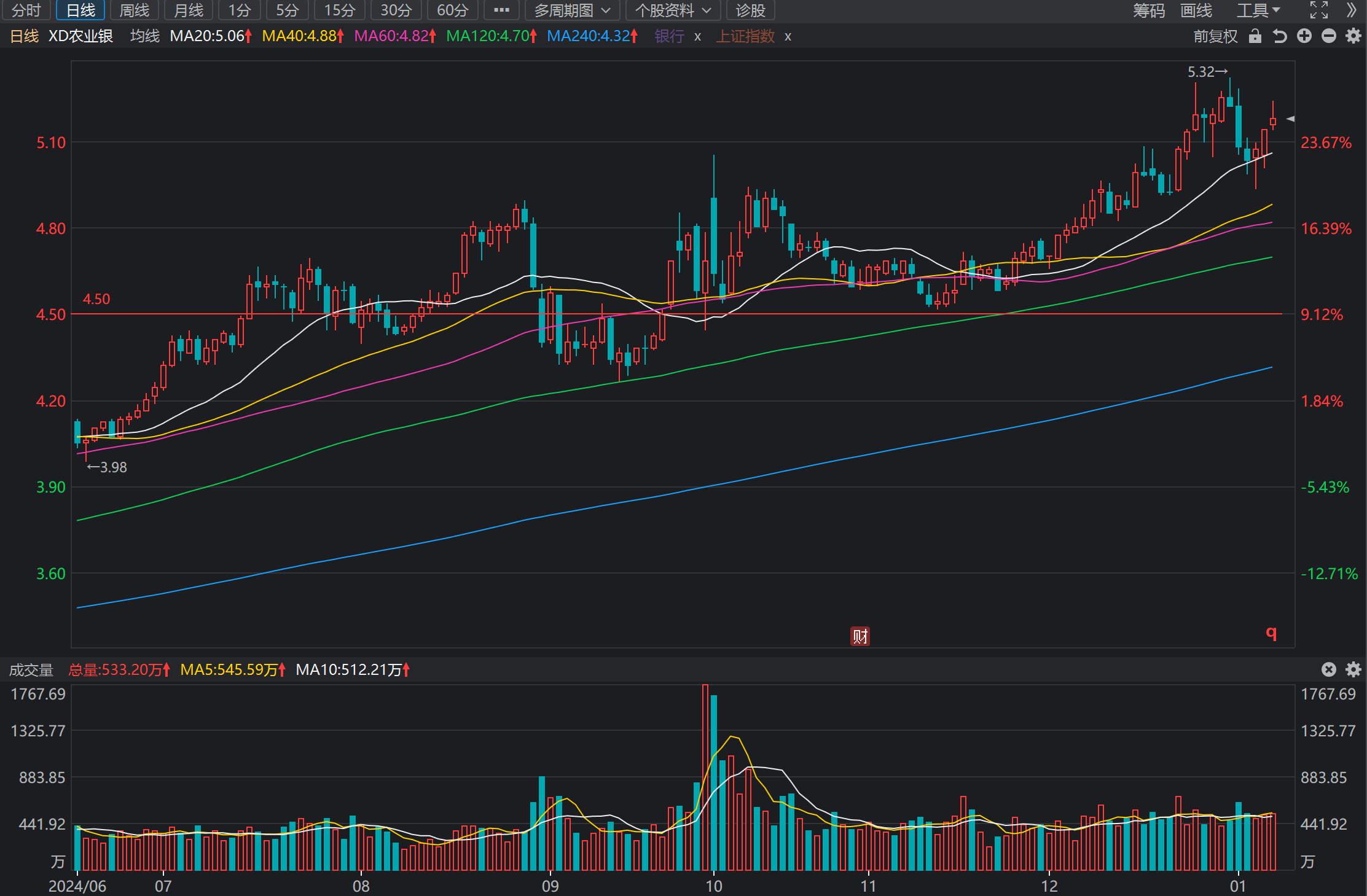The width and height of the screenshot is (1367, 896).
Task: Open chart settings gear icon
Action: pyautogui.click(x=1353, y=36)
